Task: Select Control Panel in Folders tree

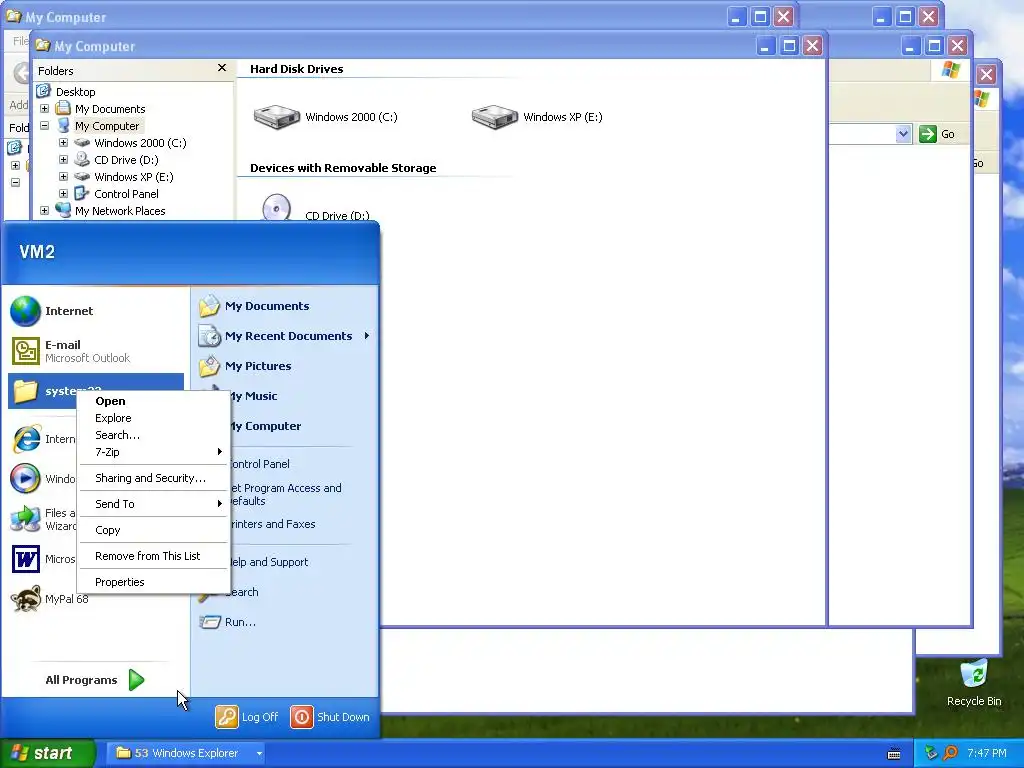Action: pyautogui.click(x=126, y=194)
